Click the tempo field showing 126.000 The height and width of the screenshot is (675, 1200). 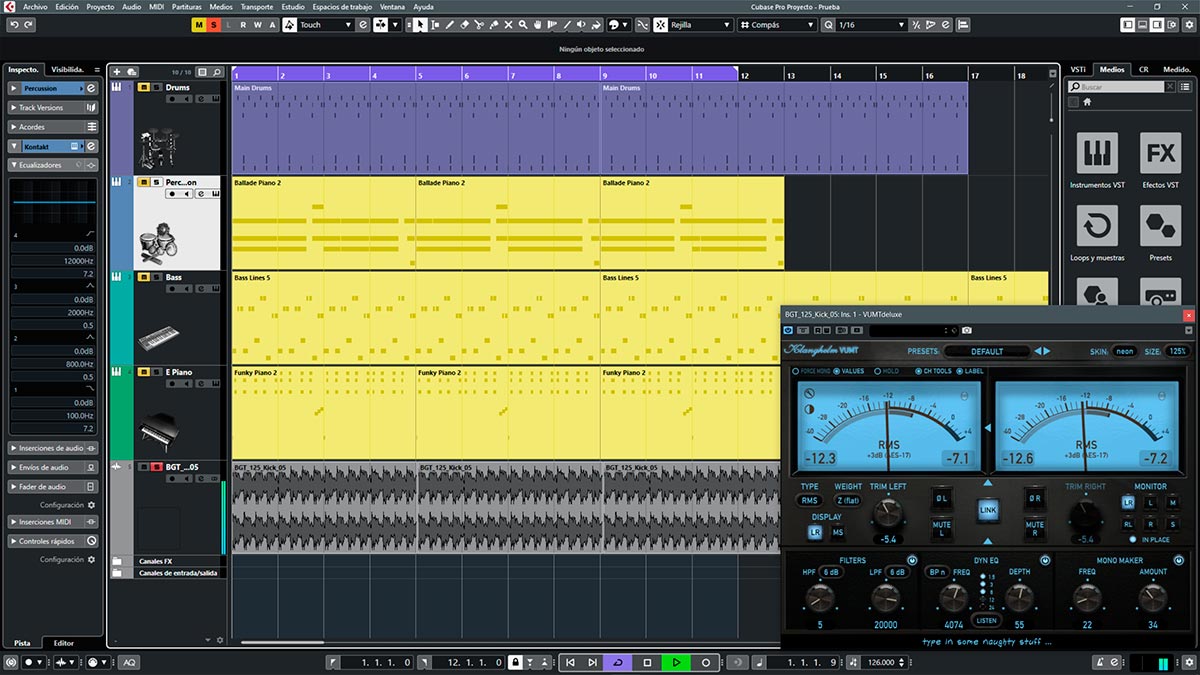click(x=880, y=662)
